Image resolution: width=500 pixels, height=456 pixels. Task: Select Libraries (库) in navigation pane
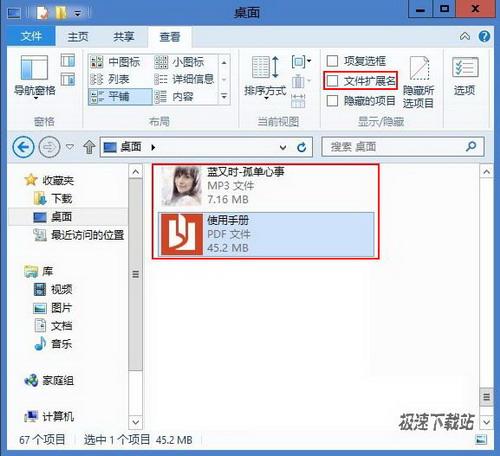pyautogui.click(x=39, y=271)
